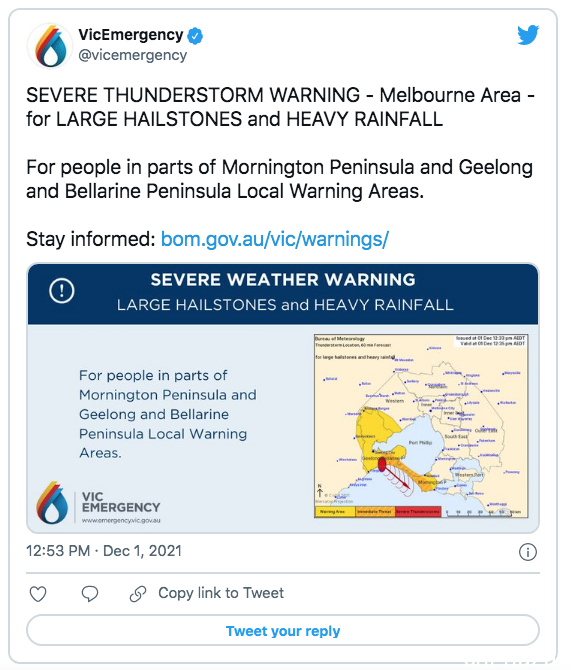Click the Tweet your reply button
This screenshot has width=574, height=670.
(283, 631)
